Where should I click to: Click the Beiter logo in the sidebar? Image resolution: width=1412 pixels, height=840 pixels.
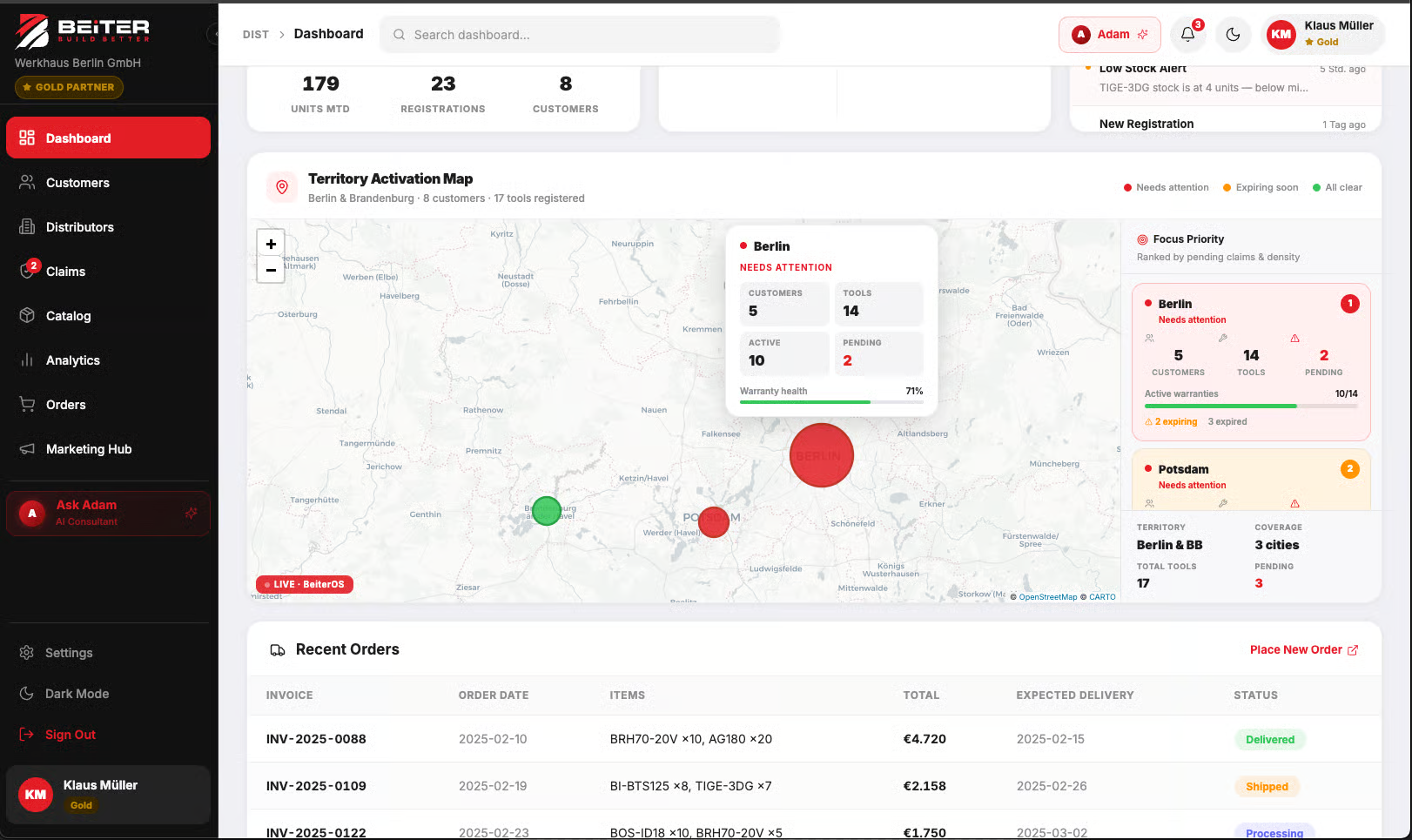[83, 30]
